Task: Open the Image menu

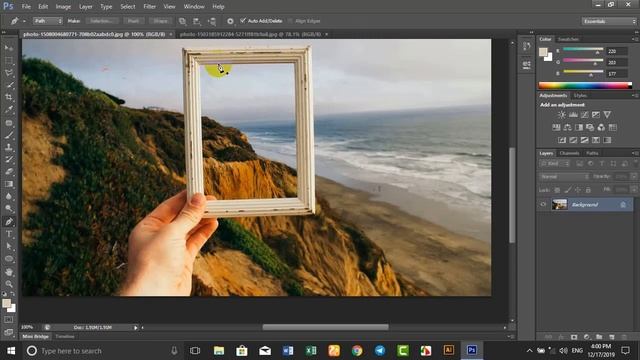Action: pos(63,7)
